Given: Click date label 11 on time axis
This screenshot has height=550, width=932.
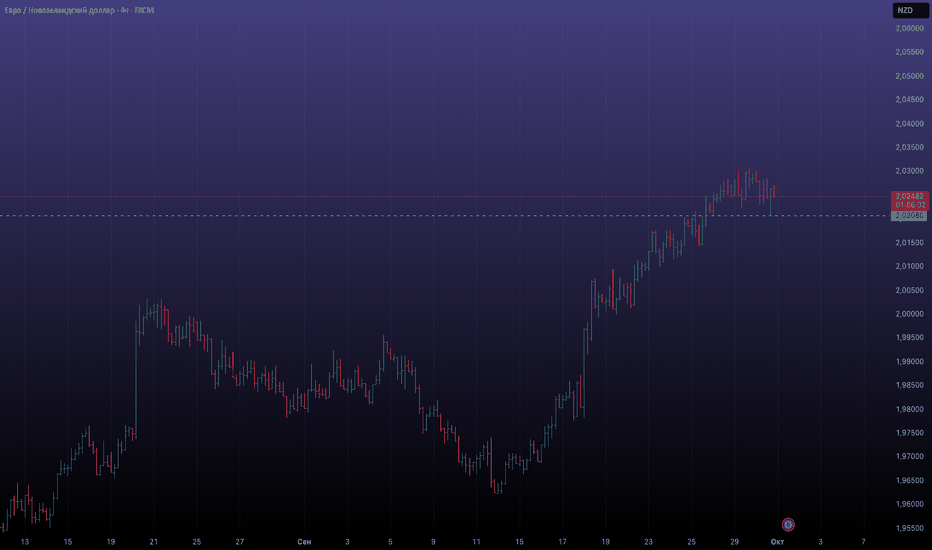Looking at the screenshot, I should pos(476,542).
